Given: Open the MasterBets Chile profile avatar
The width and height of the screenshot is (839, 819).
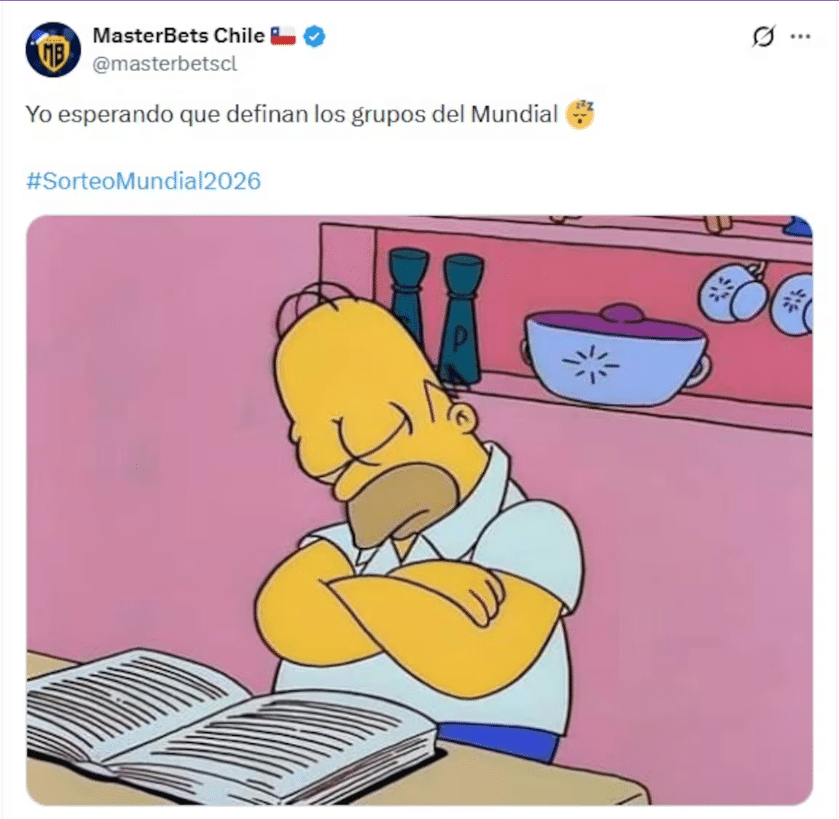Looking at the screenshot, I should coord(53,50).
